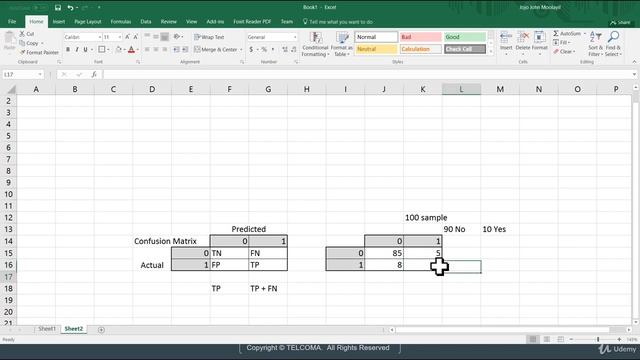Click the Cut scissors icon
The height and width of the screenshot is (360, 640).
coord(22,33)
